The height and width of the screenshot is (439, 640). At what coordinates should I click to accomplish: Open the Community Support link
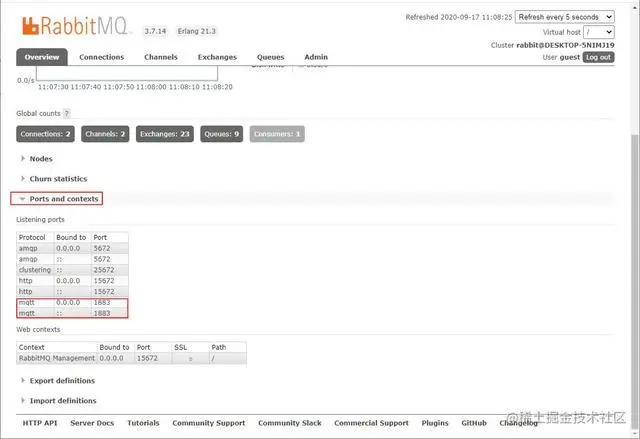click(x=209, y=423)
